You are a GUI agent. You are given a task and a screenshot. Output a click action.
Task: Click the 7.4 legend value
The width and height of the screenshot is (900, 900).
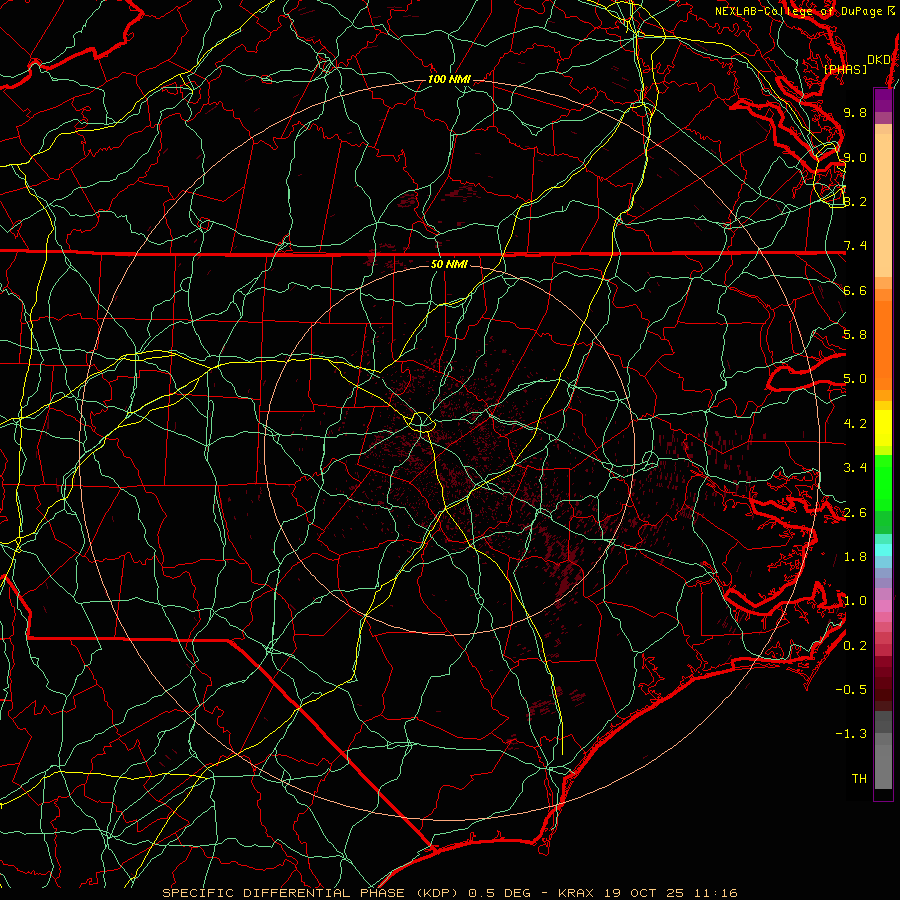point(855,246)
